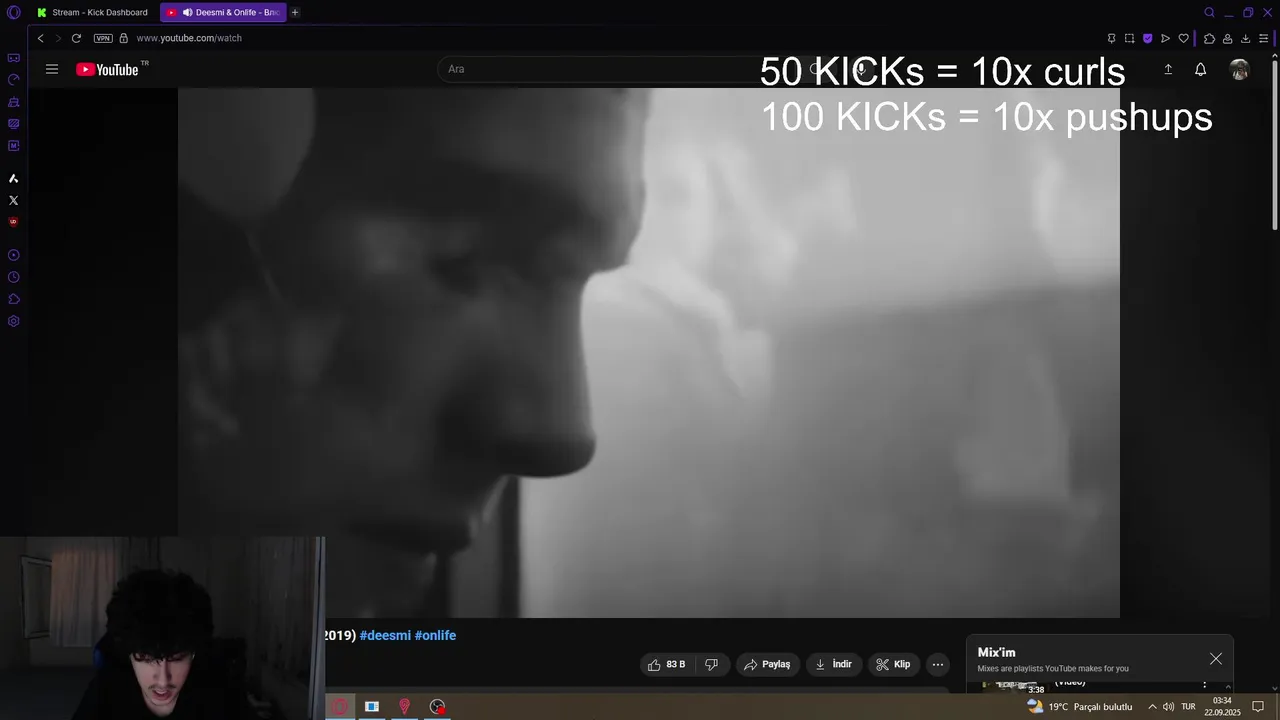Open History clock icon in sidebar
The height and width of the screenshot is (720, 1280).
(x=14, y=277)
